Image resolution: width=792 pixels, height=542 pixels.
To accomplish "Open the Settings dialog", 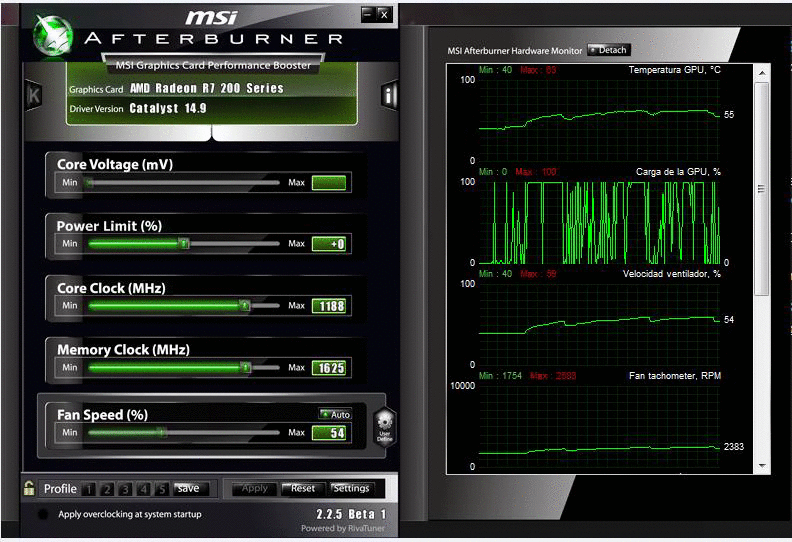I will point(351,488).
